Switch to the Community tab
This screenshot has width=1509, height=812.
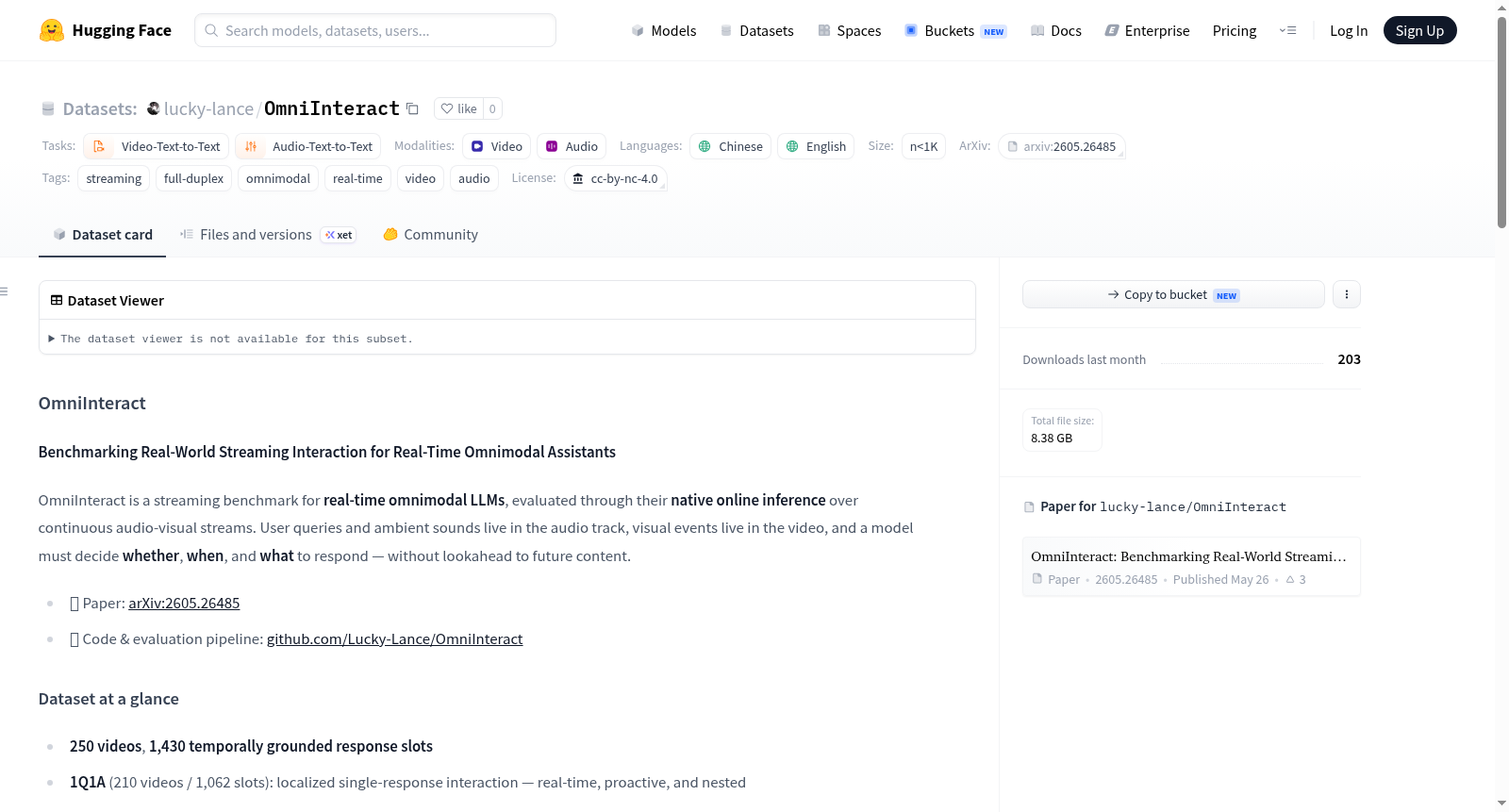click(x=430, y=235)
